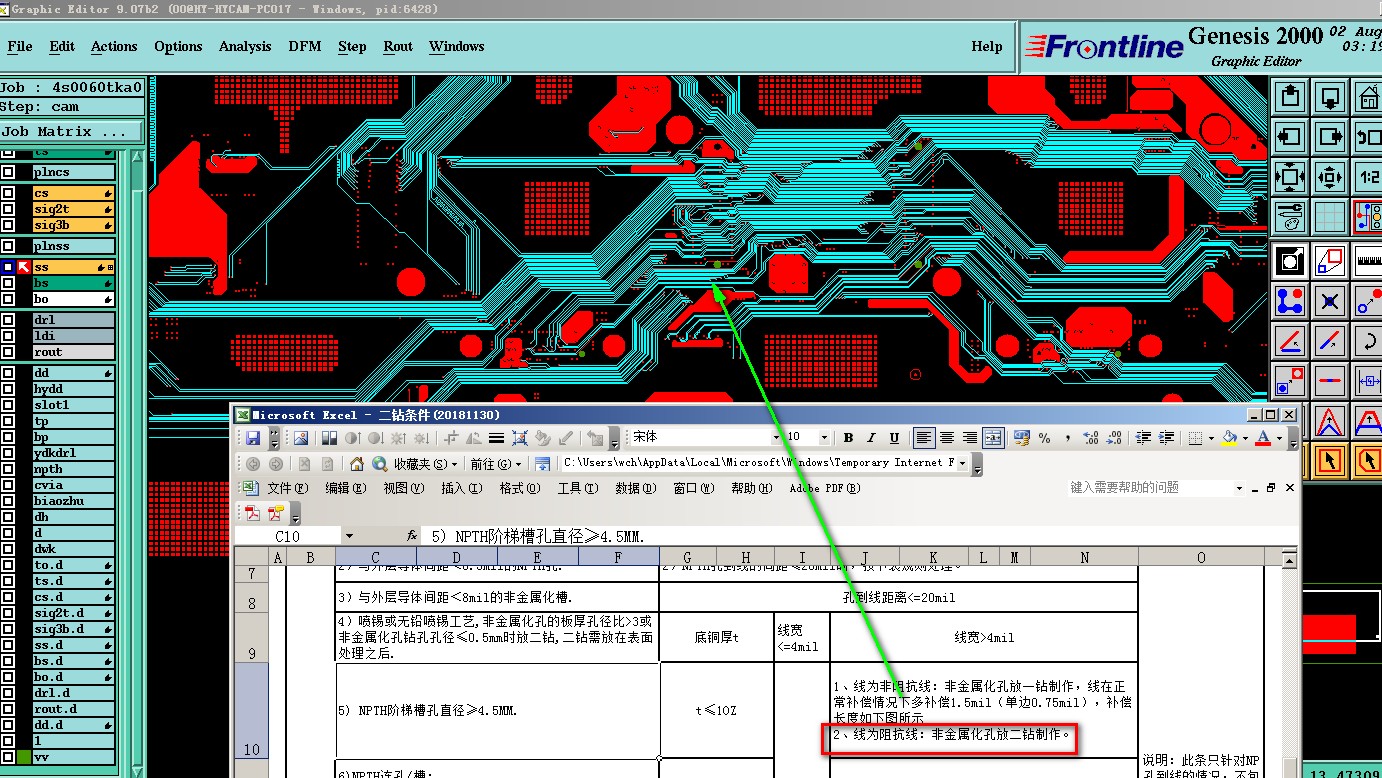Open the address path dropdown in Excel web toolbar
This screenshot has height=778, width=1382.
(x=962, y=463)
